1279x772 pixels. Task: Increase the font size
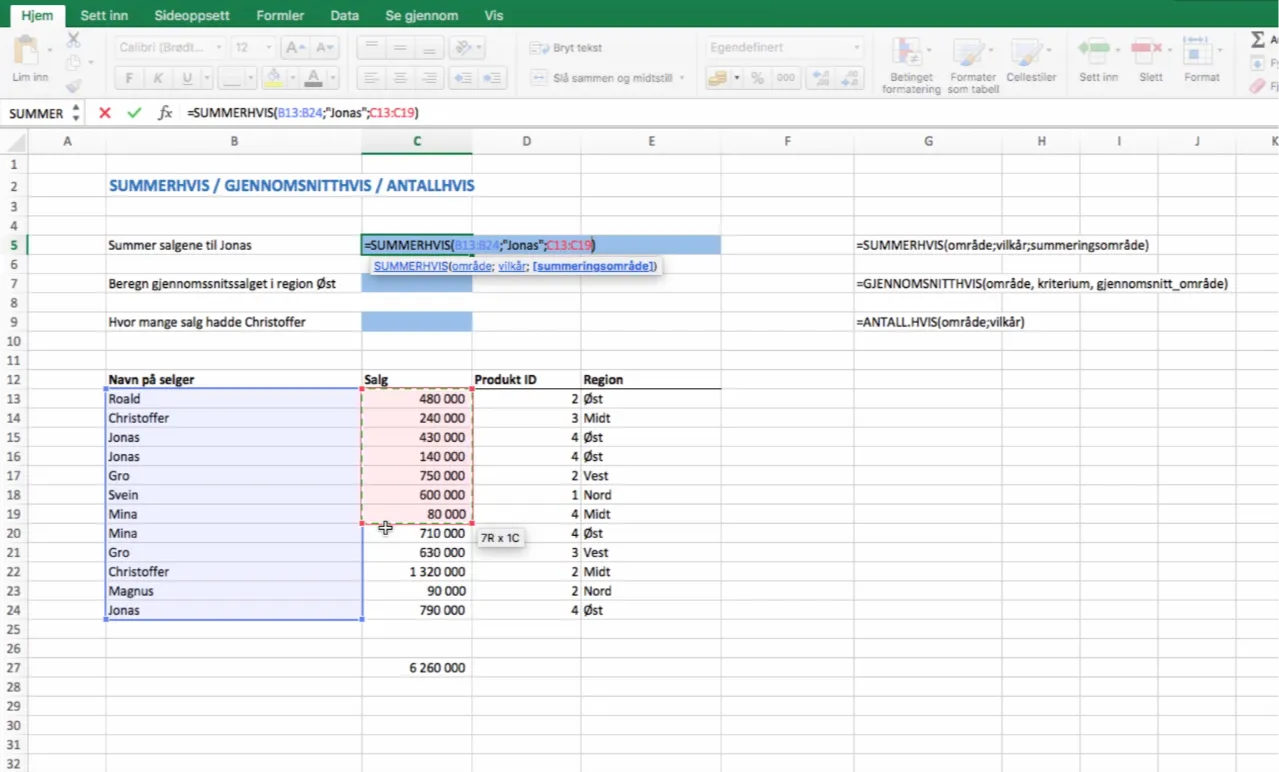tap(294, 48)
